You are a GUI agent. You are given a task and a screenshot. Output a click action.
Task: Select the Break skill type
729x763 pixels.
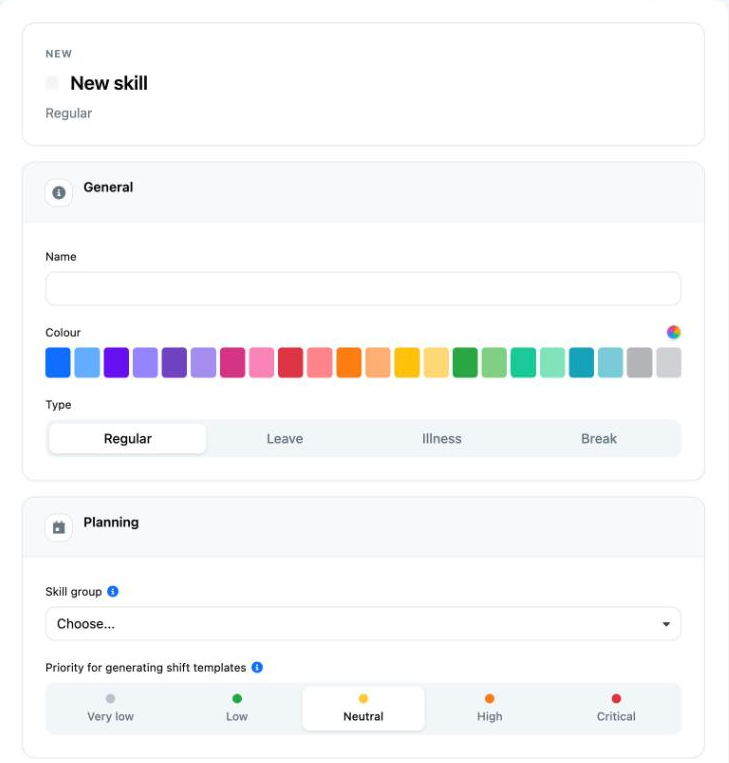(x=599, y=438)
